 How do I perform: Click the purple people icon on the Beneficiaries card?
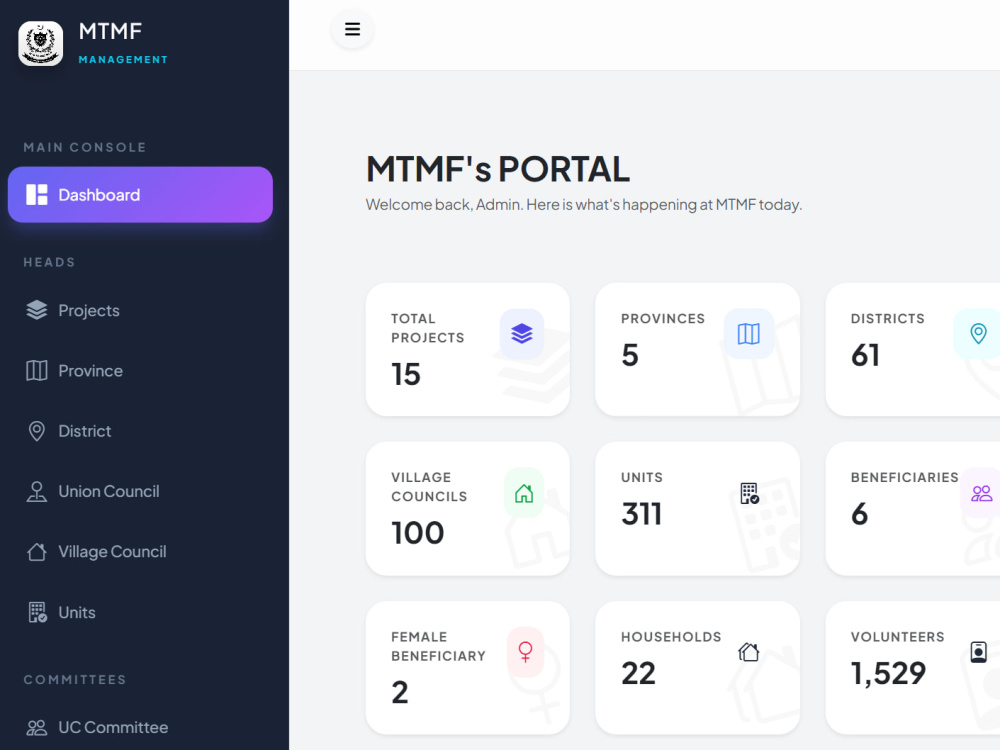(982, 493)
